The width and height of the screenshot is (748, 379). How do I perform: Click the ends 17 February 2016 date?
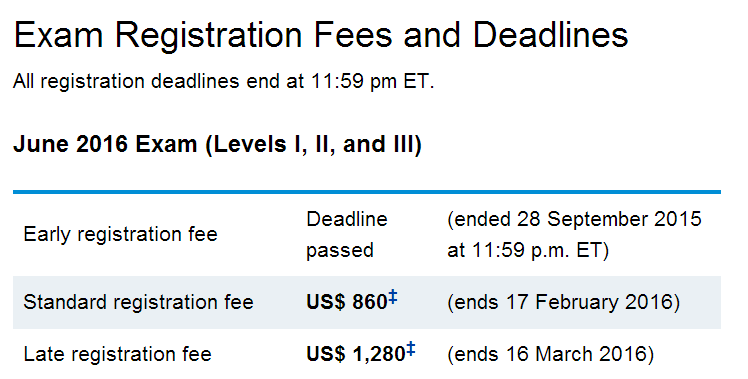click(563, 302)
